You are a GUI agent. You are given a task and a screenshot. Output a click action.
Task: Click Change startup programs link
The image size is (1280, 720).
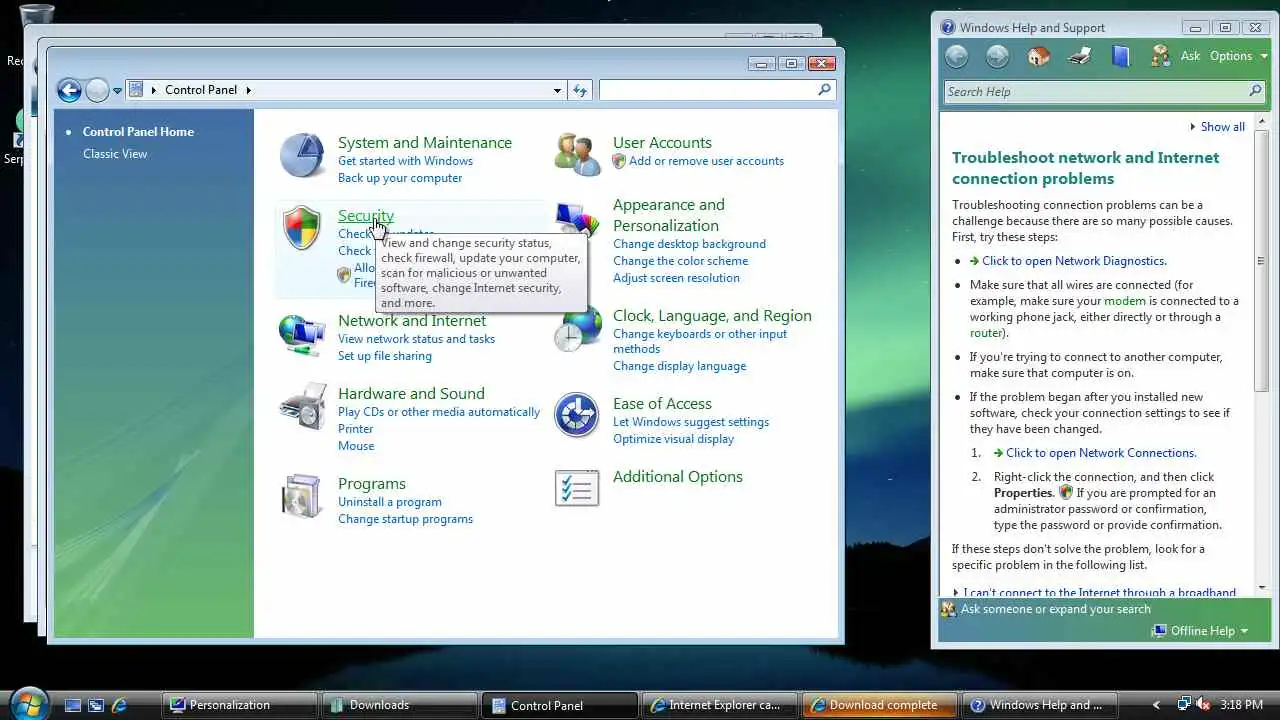pyautogui.click(x=405, y=519)
